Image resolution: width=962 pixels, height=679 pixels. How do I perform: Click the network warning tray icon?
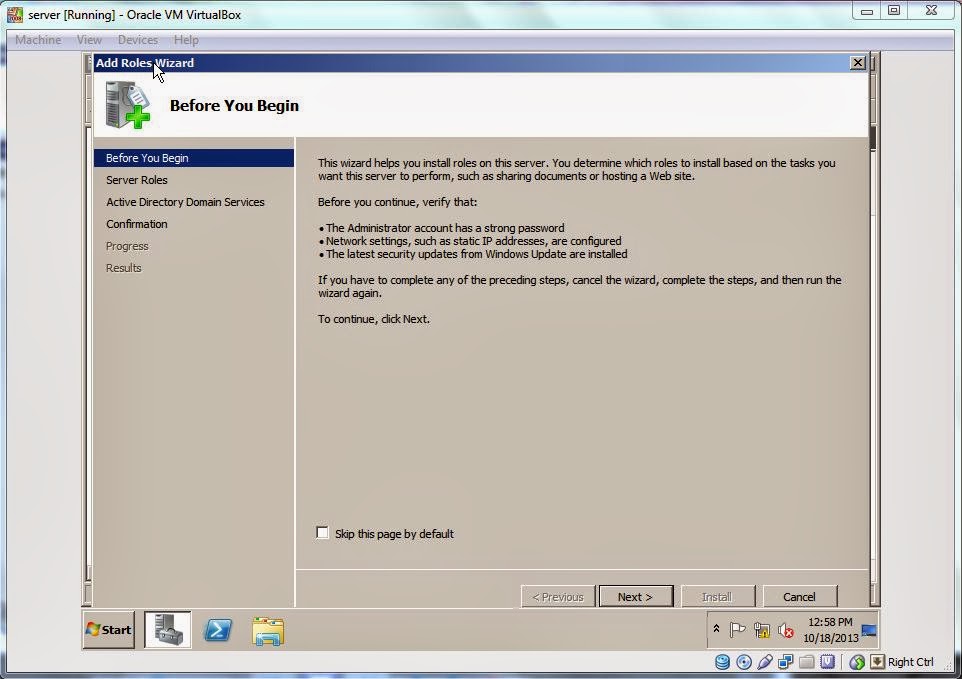coord(761,630)
